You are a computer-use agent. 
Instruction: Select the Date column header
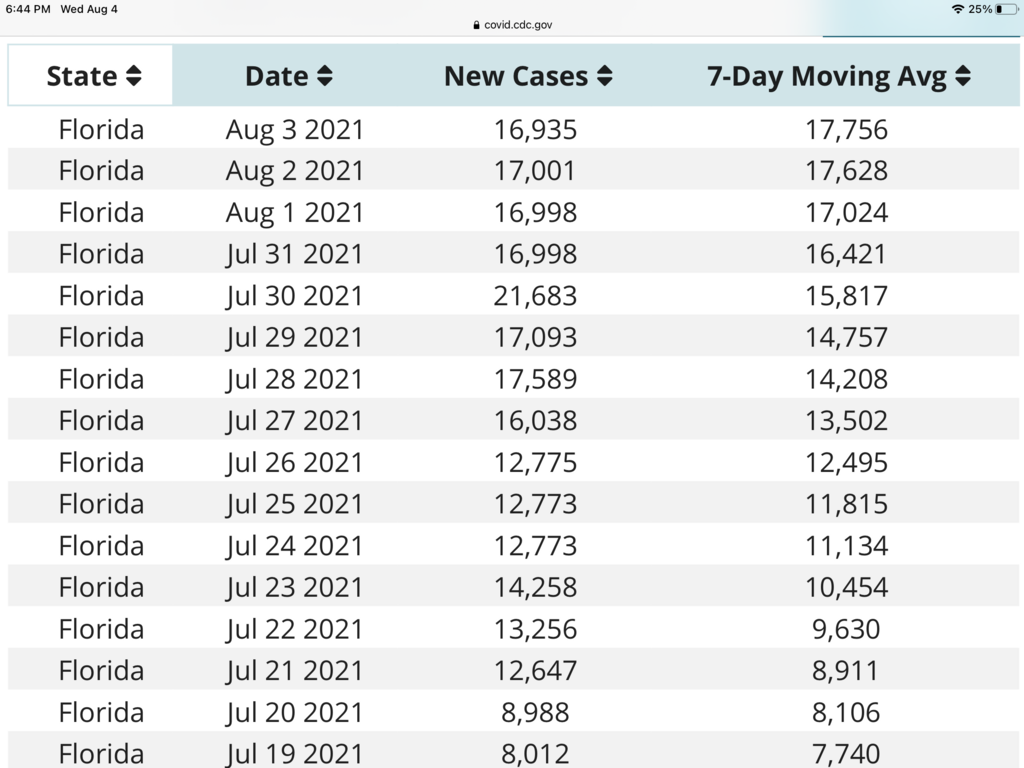[x=277, y=76]
